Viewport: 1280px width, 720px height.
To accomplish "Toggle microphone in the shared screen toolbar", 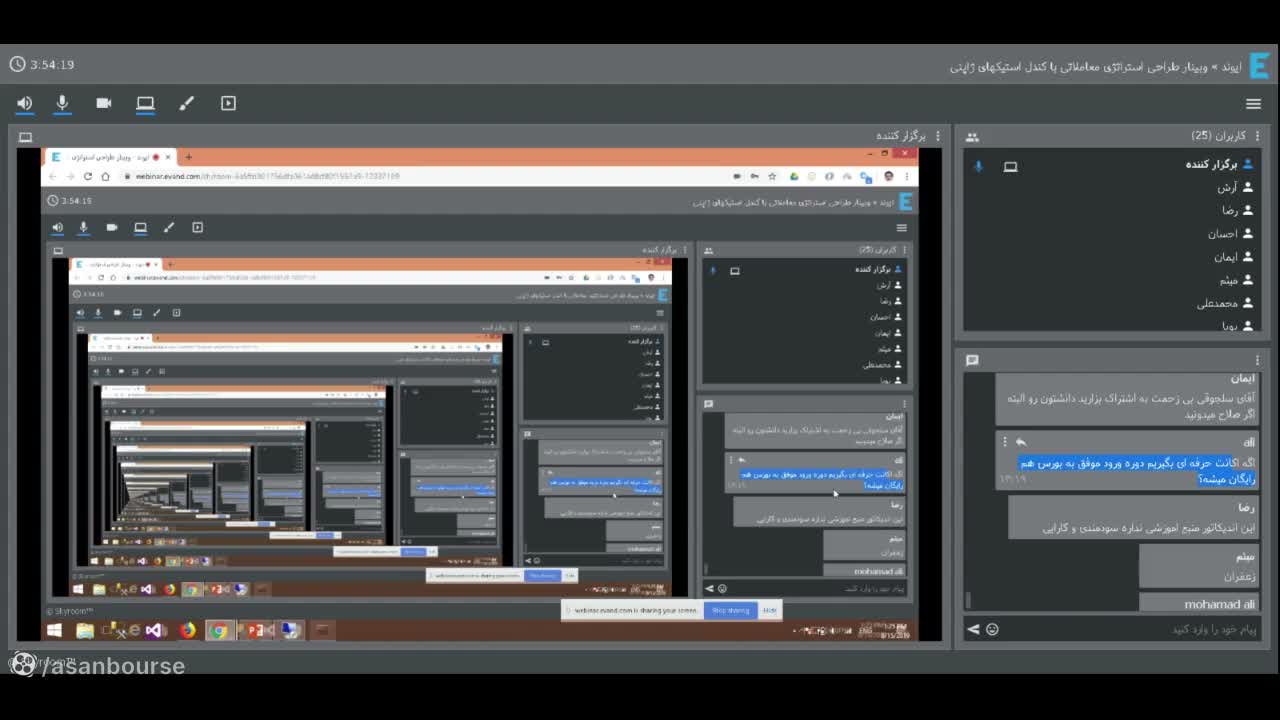I will [84, 228].
